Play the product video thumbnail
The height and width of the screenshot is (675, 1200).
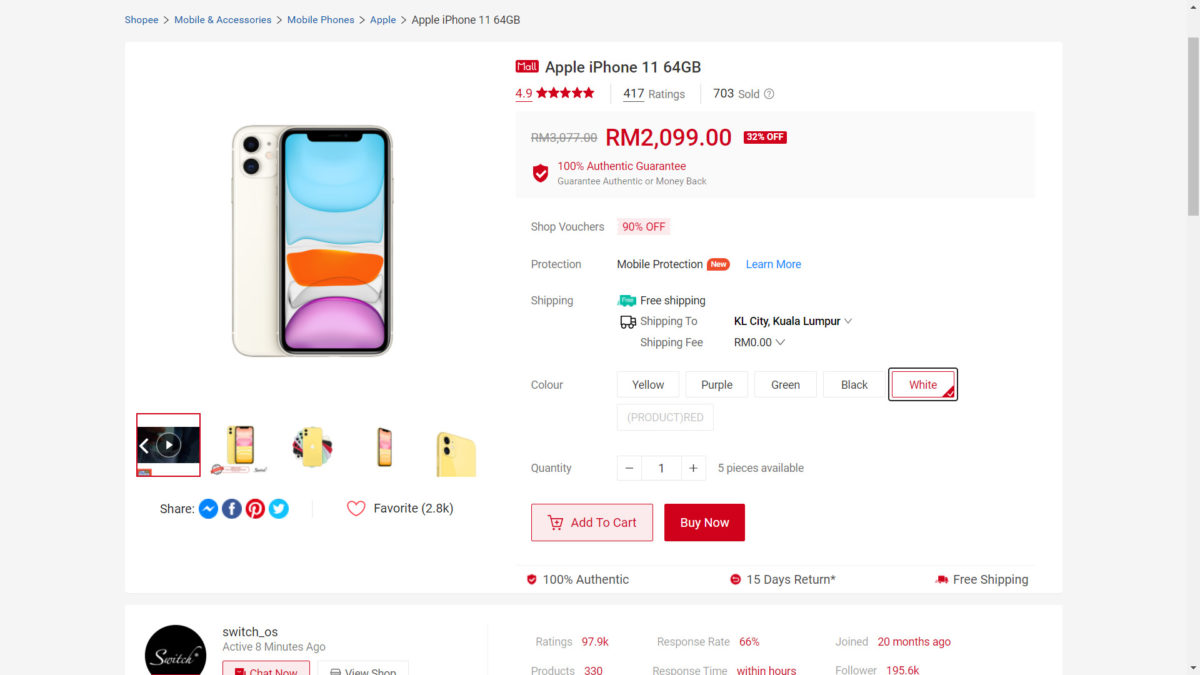(169, 445)
